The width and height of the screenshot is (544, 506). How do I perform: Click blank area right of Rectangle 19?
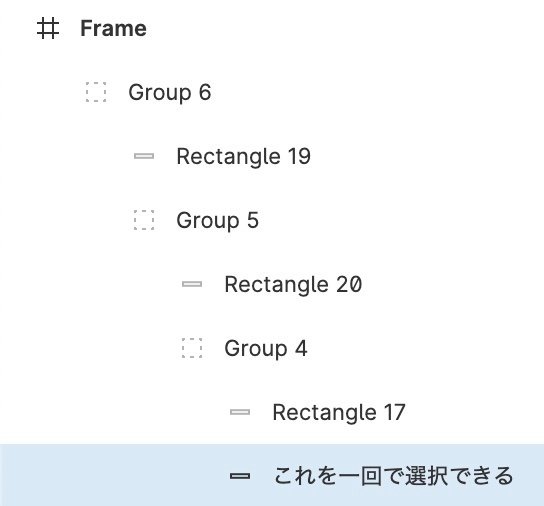click(x=425, y=156)
